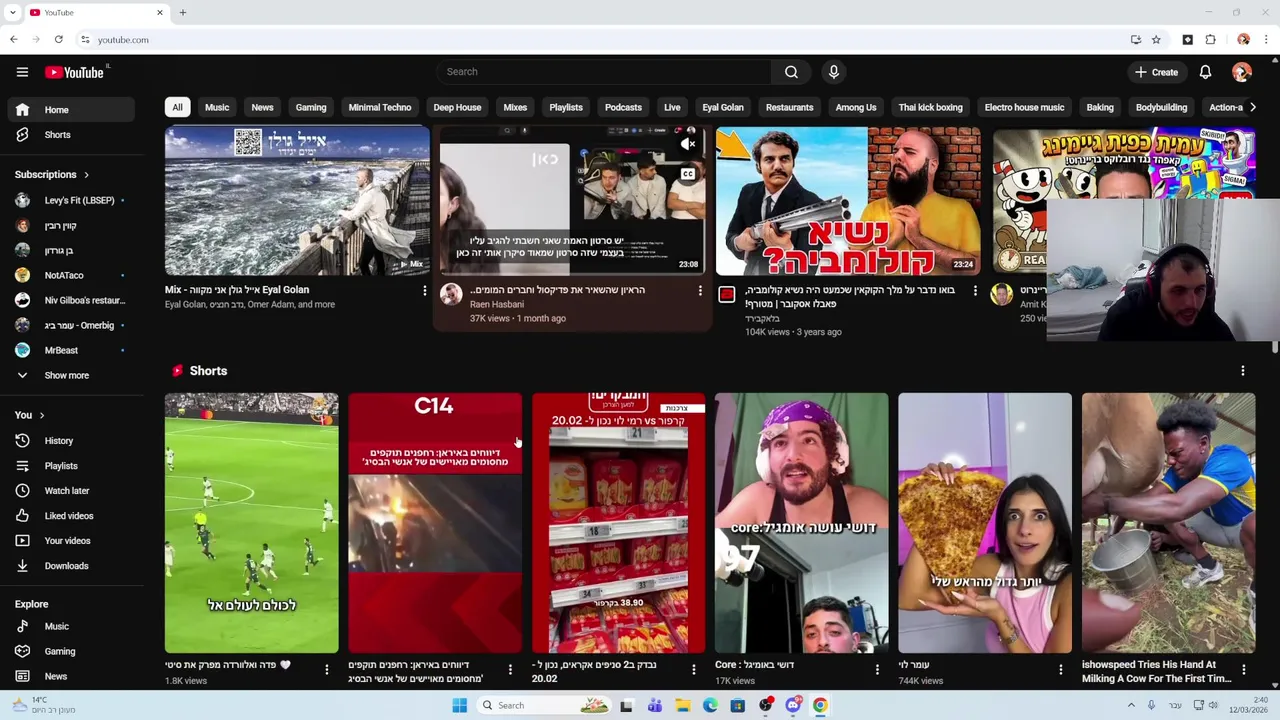Open Windows Start menu
This screenshot has height=720, width=1280.
[x=459, y=705]
